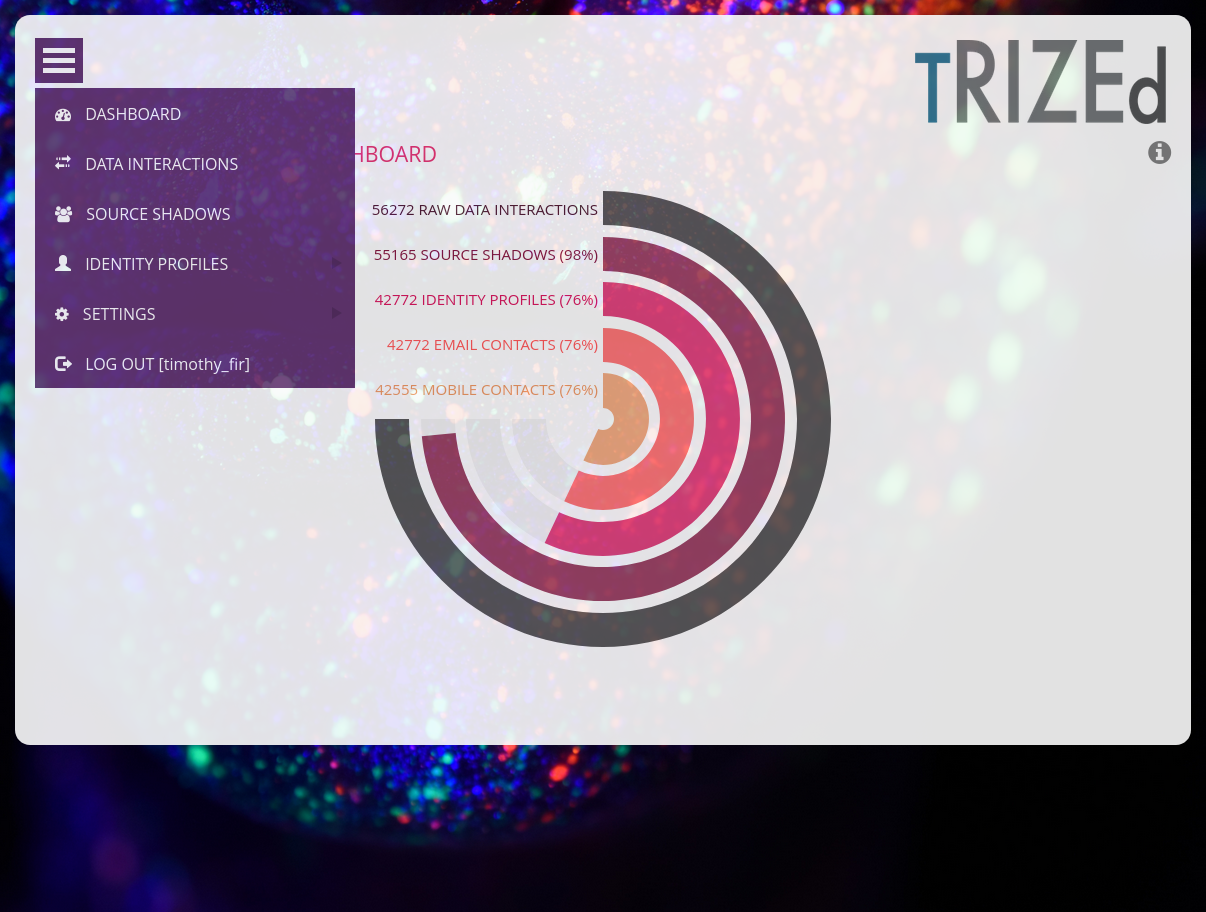
Task: Select Source Shadows from the menu
Action: (x=195, y=214)
